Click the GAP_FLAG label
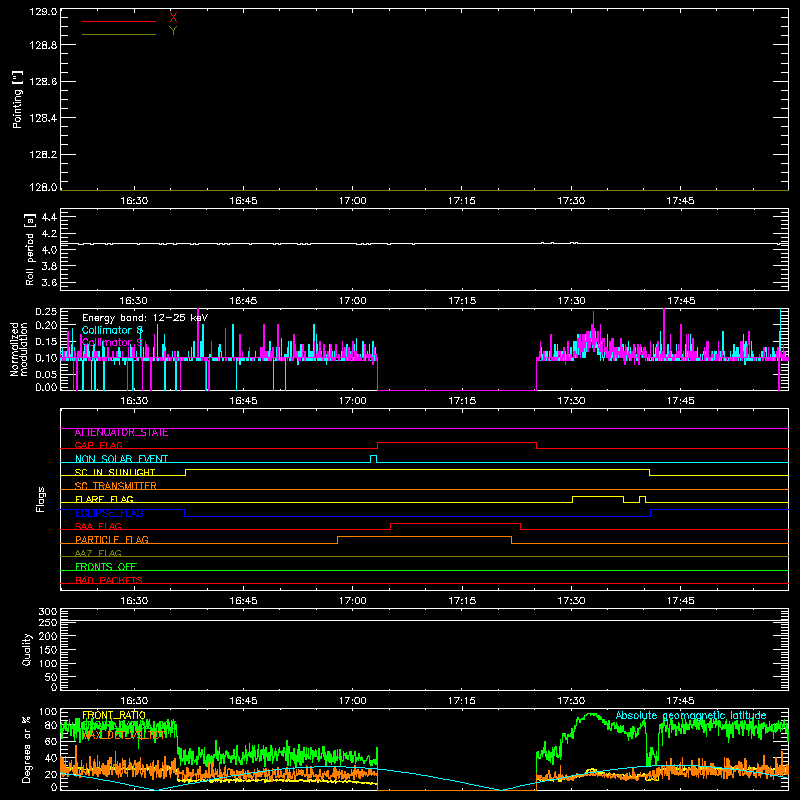The width and height of the screenshot is (800, 800). click(x=98, y=445)
